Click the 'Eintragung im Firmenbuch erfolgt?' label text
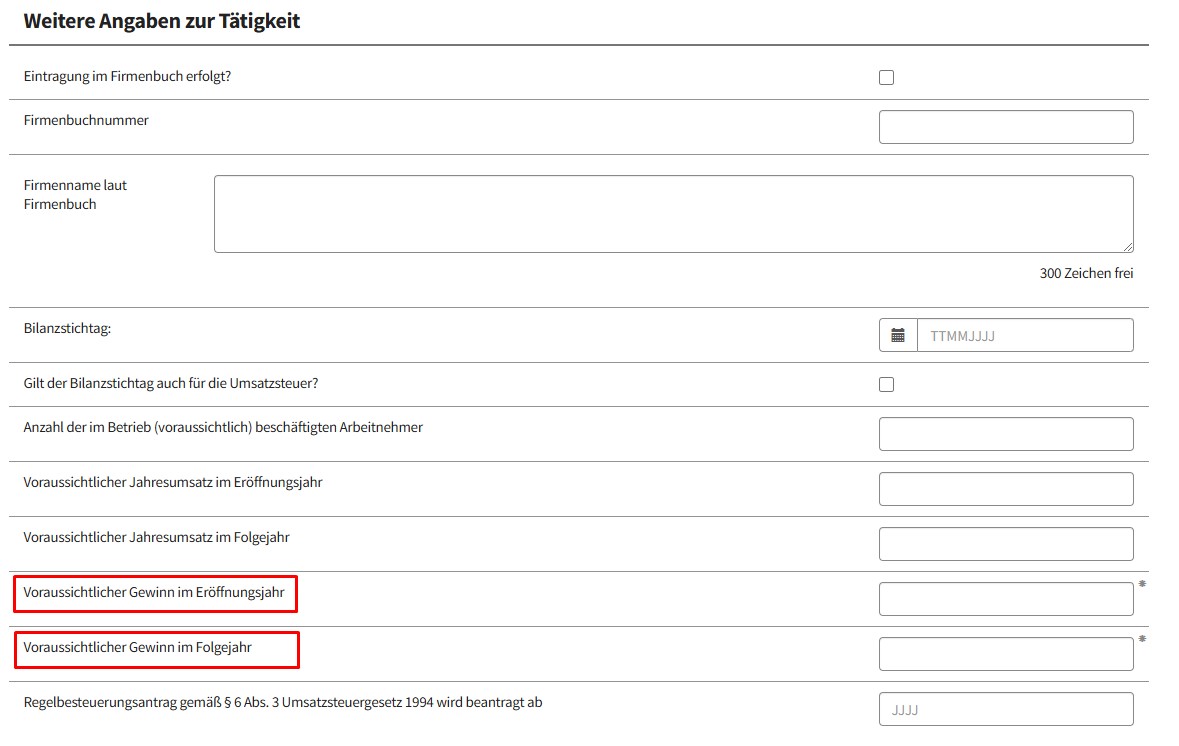 tap(127, 76)
